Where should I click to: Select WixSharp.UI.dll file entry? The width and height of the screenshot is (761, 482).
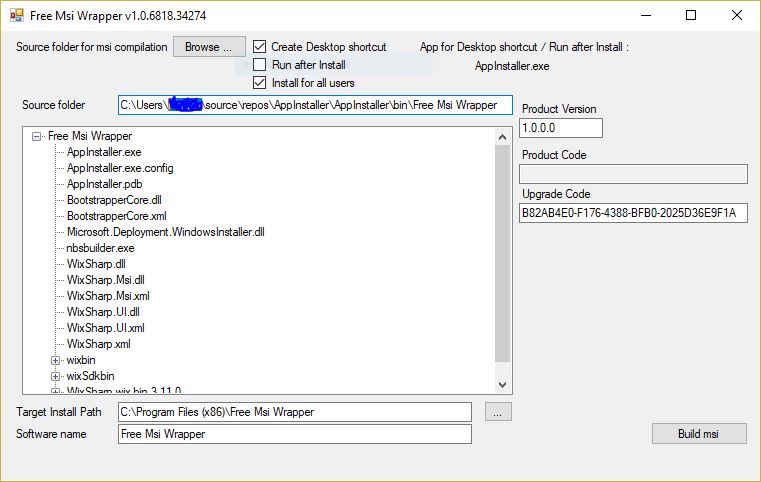[x=103, y=312]
